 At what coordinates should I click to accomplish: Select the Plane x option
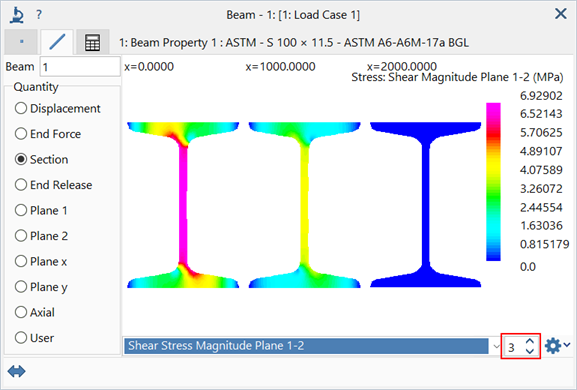(41, 262)
